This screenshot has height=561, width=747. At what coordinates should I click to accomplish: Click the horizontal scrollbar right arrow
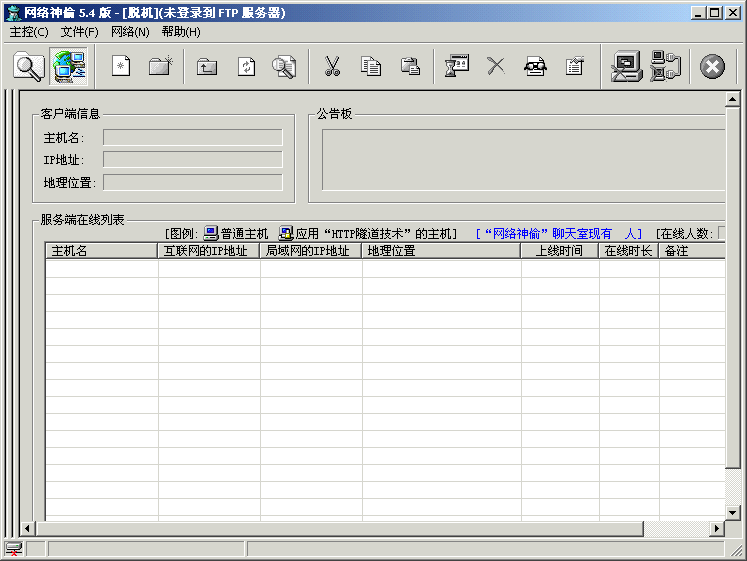click(716, 528)
